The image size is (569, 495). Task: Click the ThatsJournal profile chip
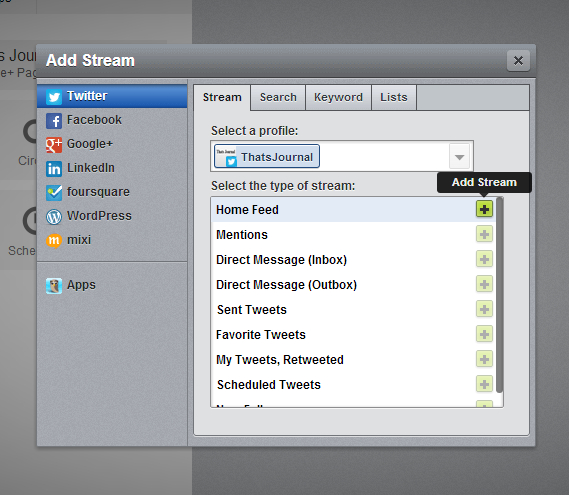(267, 156)
